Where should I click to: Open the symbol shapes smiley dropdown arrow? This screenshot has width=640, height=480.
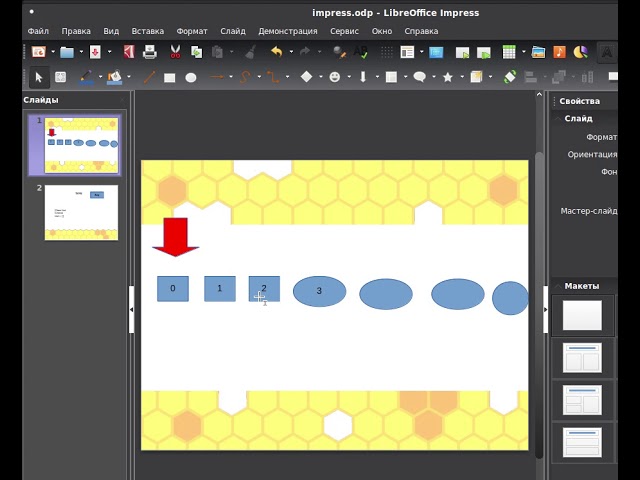[x=349, y=77]
